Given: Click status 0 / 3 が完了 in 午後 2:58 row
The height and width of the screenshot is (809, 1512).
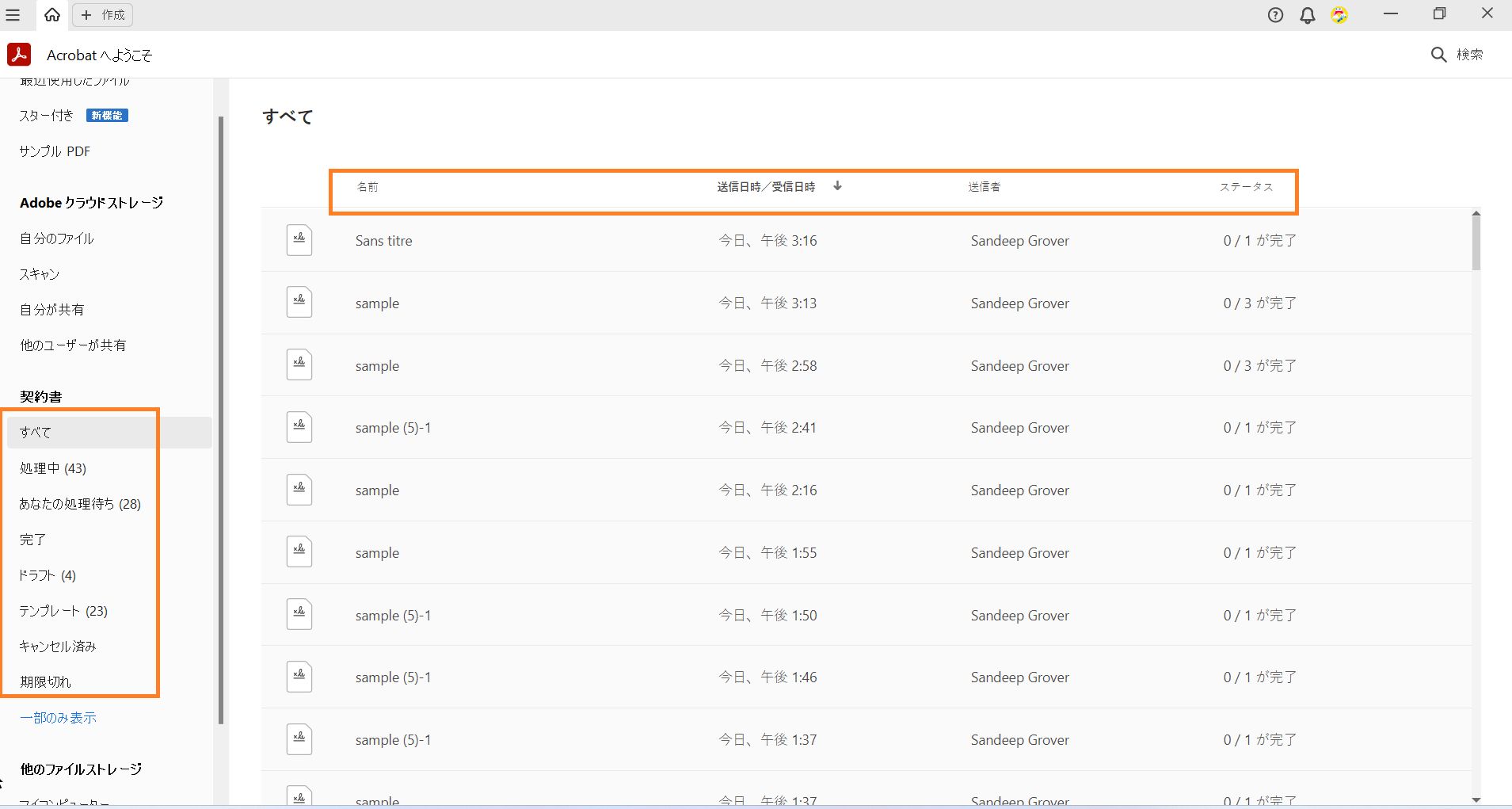Looking at the screenshot, I should [1260, 366].
